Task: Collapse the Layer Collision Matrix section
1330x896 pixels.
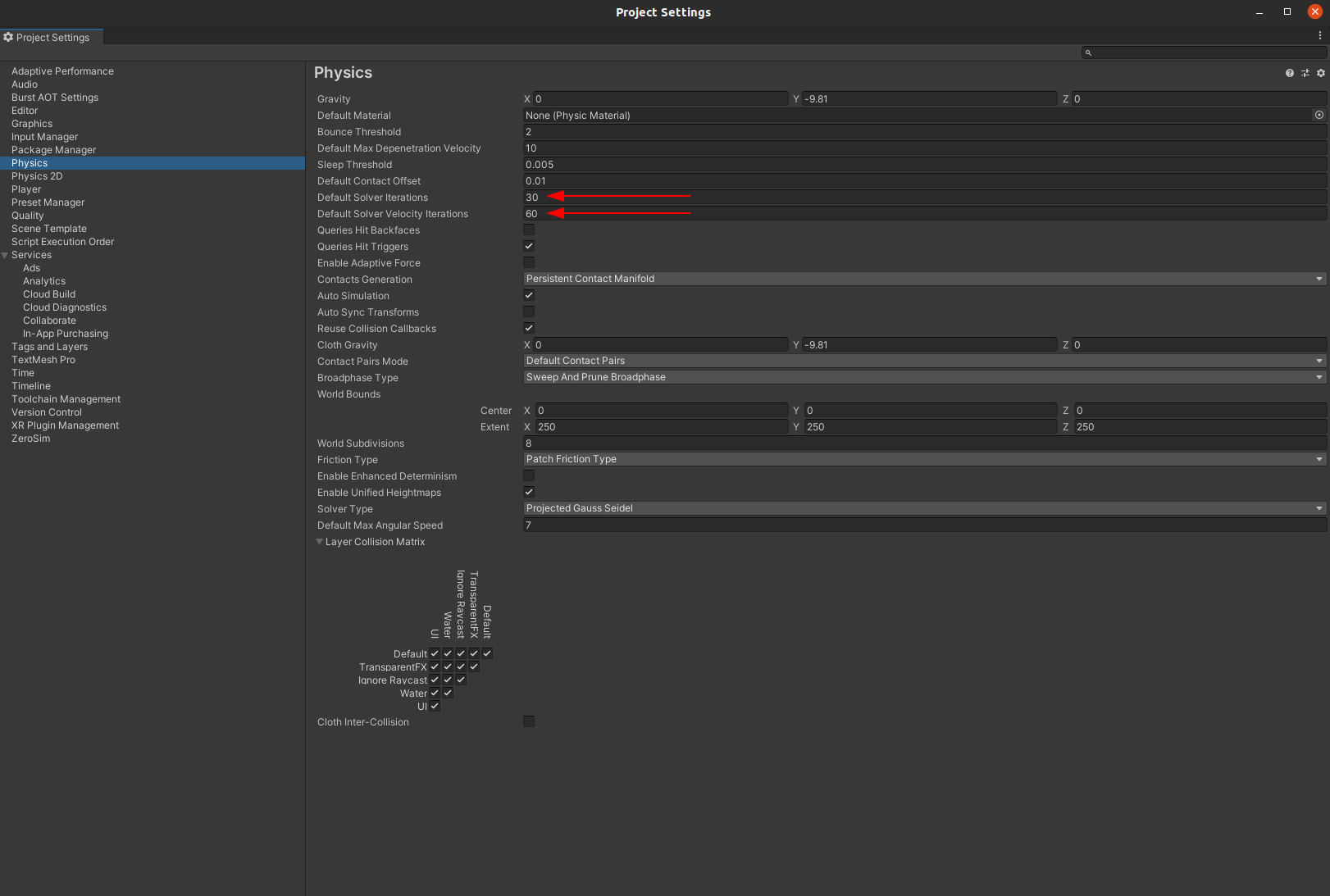Action: tap(320, 542)
